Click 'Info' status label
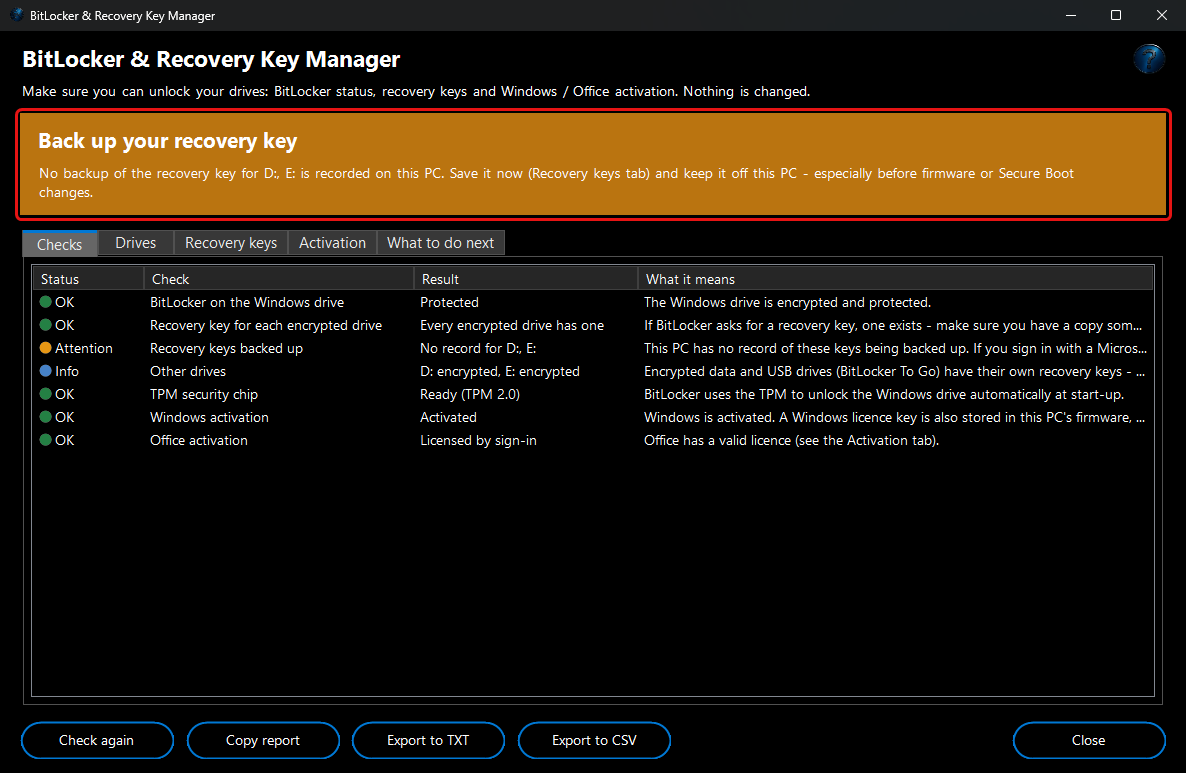The width and height of the screenshot is (1186, 773). pos(67,371)
